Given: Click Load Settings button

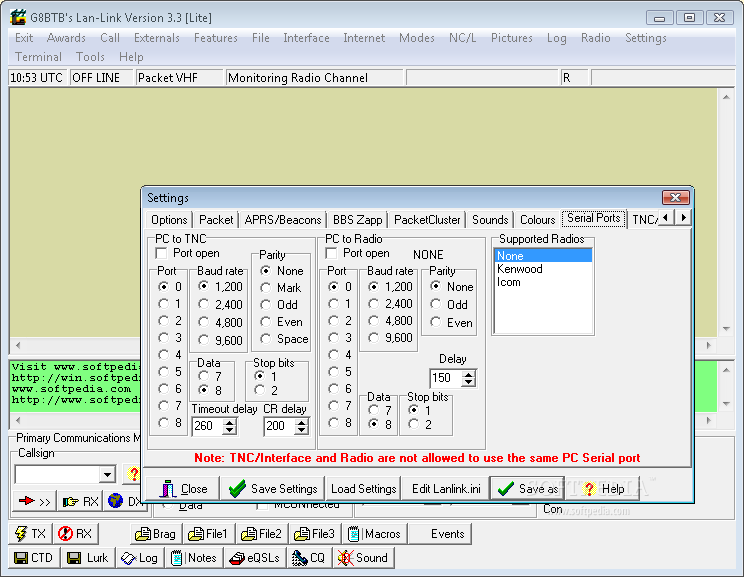Looking at the screenshot, I should click(x=363, y=488).
